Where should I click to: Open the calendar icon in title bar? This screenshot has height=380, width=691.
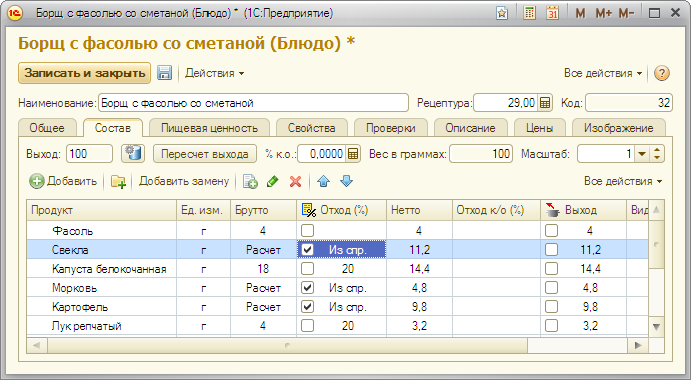click(x=552, y=13)
